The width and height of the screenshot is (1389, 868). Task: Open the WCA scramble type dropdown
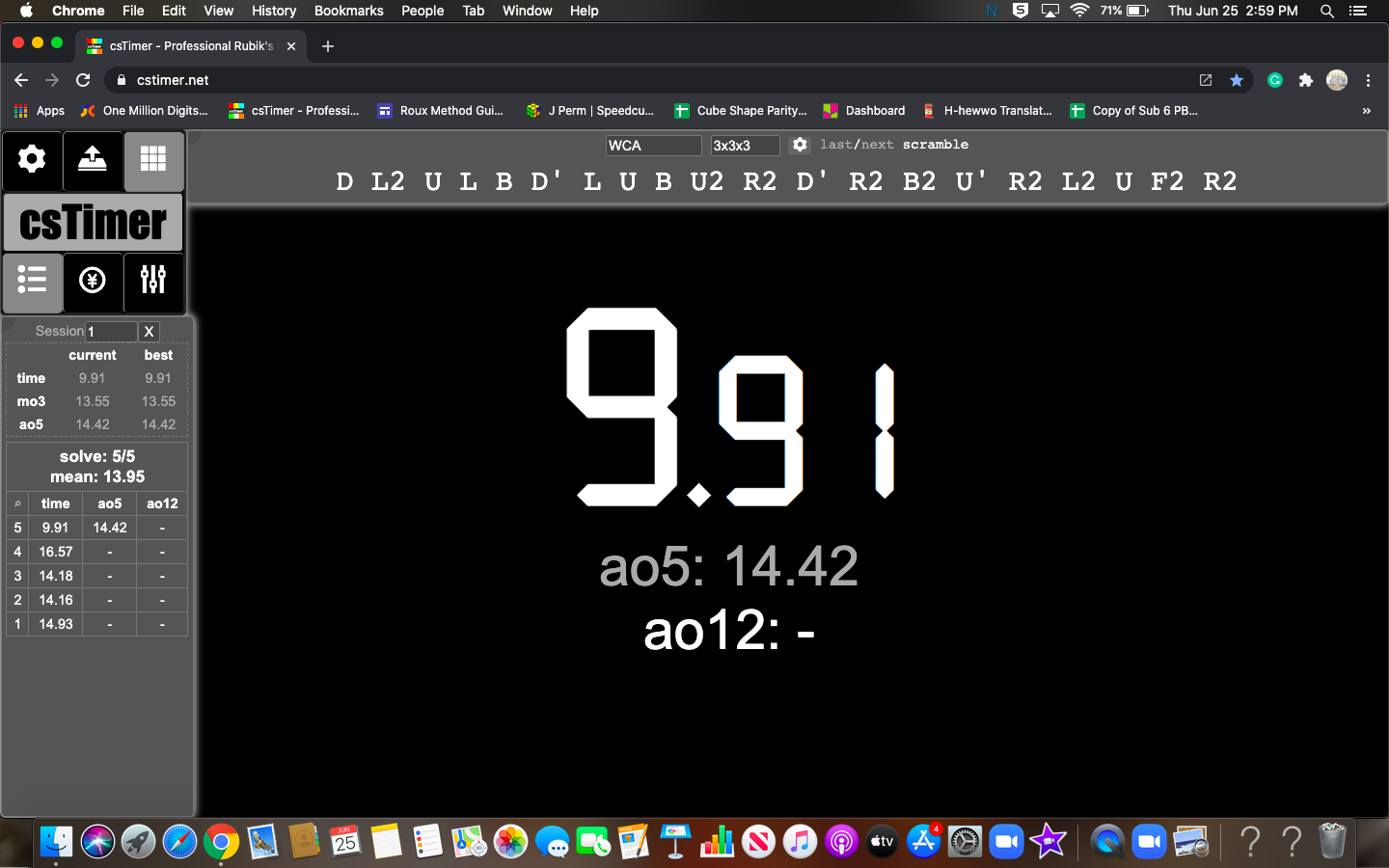[653, 146]
